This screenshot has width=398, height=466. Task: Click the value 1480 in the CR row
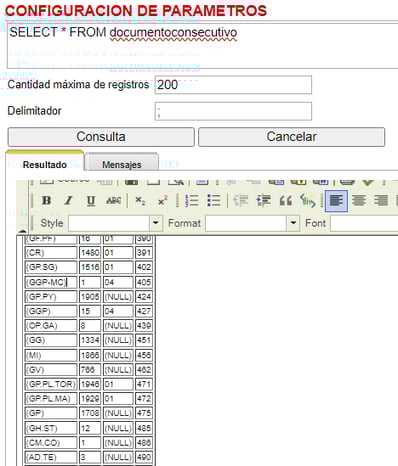(90, 253)
